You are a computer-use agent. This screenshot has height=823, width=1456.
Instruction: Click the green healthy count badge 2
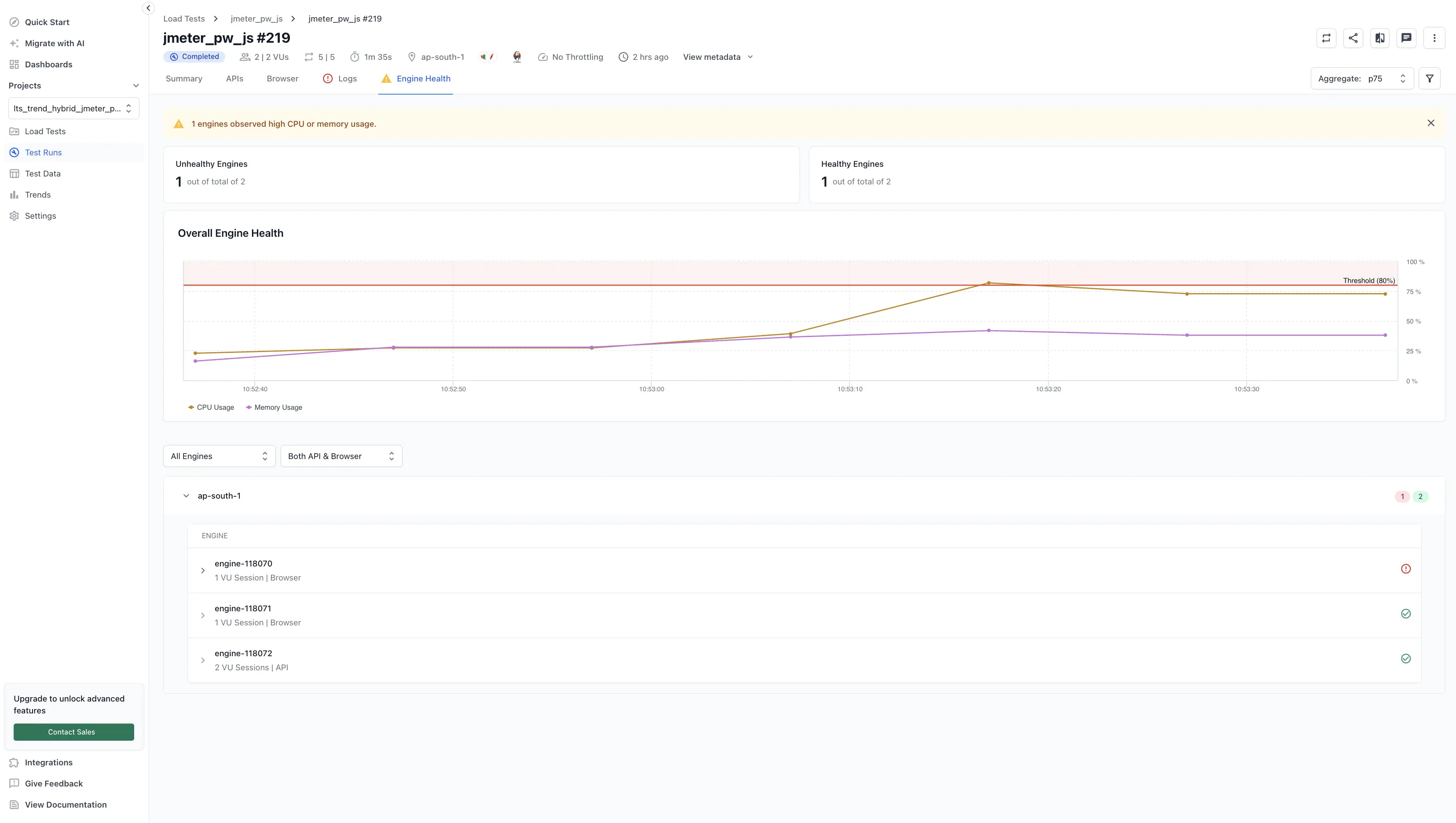[1420, 496]
